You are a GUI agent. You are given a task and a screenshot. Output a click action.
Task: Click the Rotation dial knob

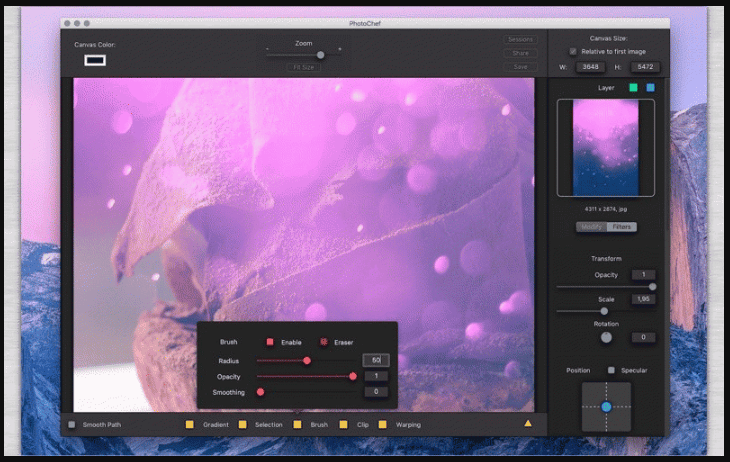tap(606, 337)
